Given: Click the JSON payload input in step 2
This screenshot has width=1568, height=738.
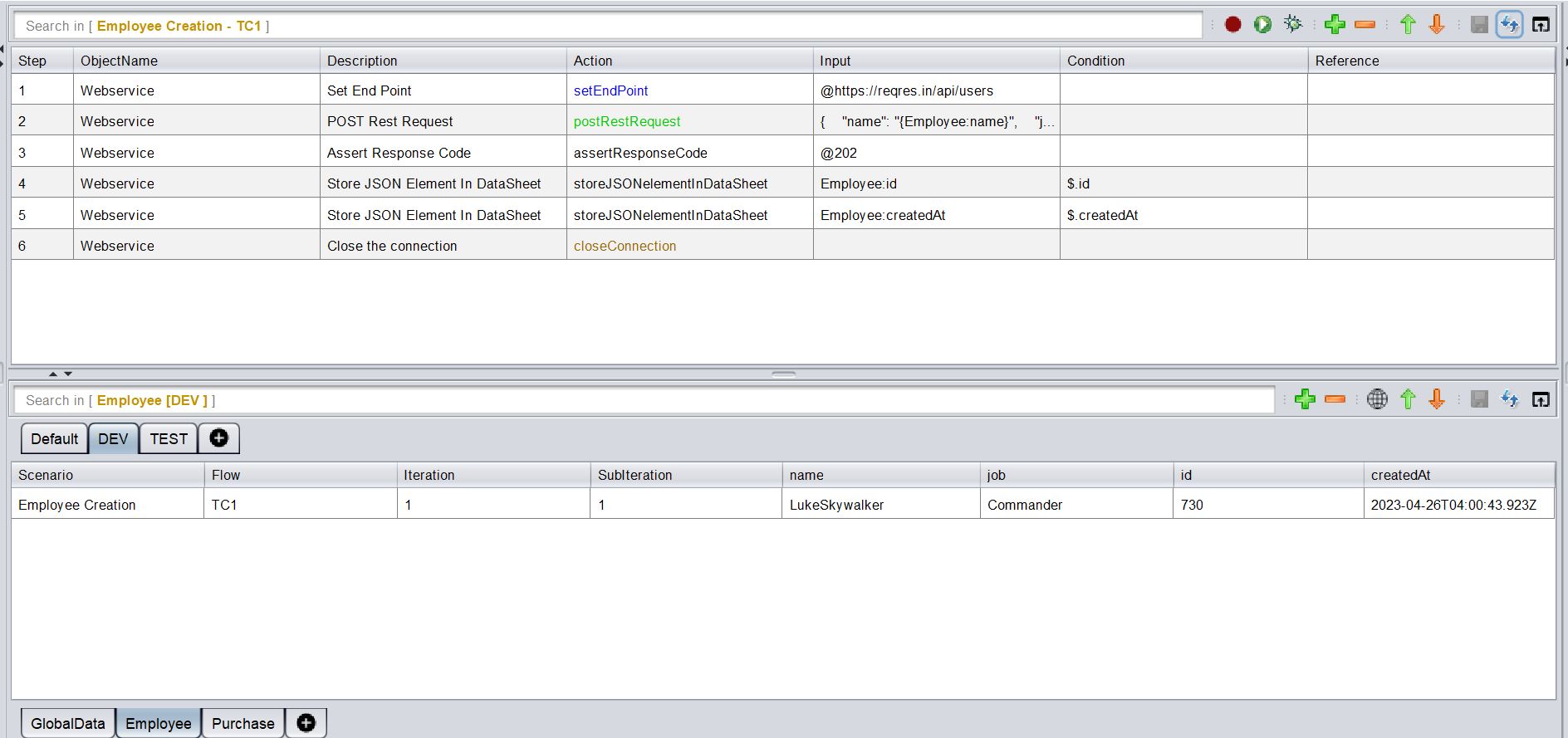Looking at the screenshot, I should click(936, 121).
